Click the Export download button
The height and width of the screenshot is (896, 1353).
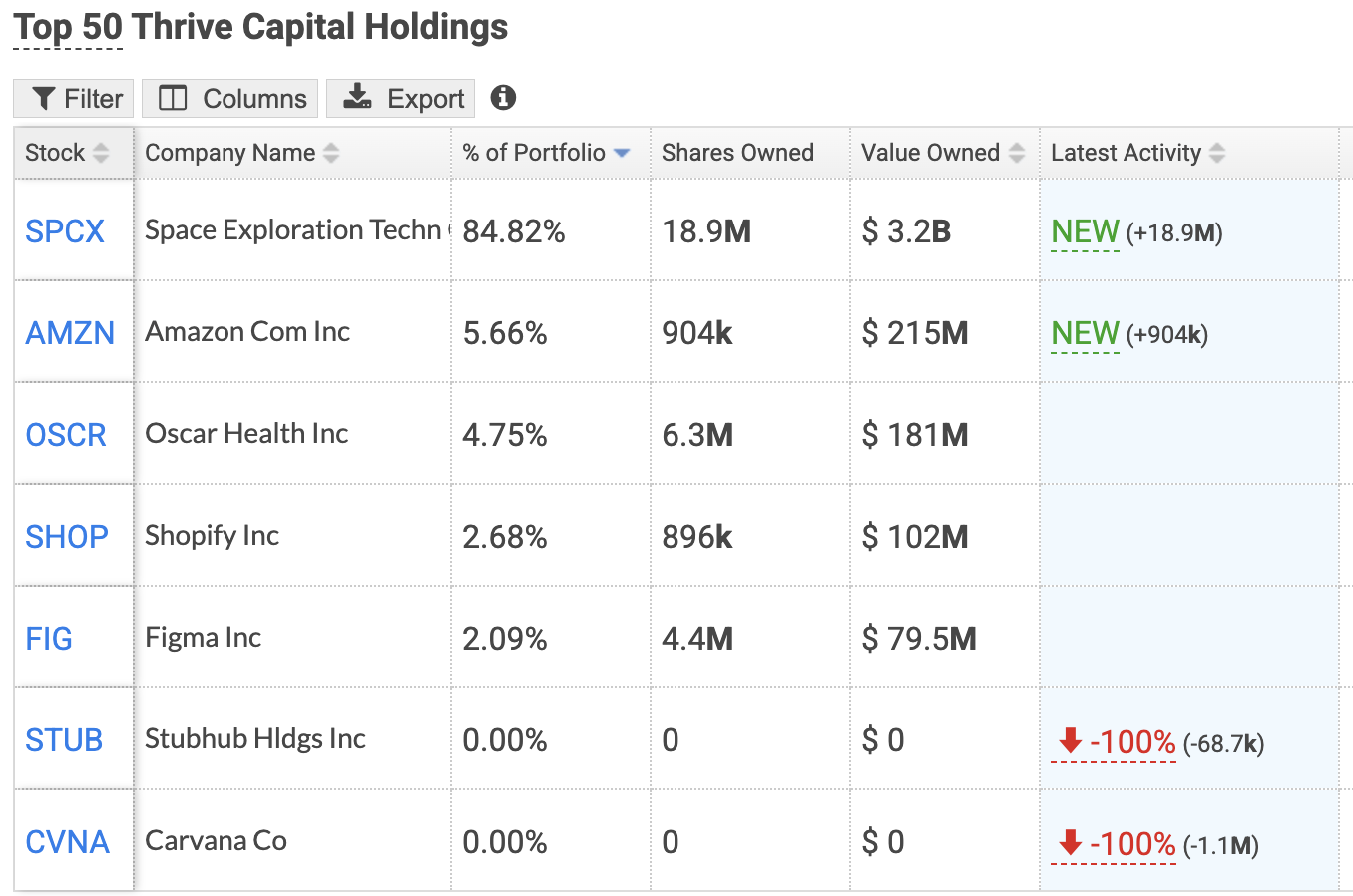[x=401, y=98]
